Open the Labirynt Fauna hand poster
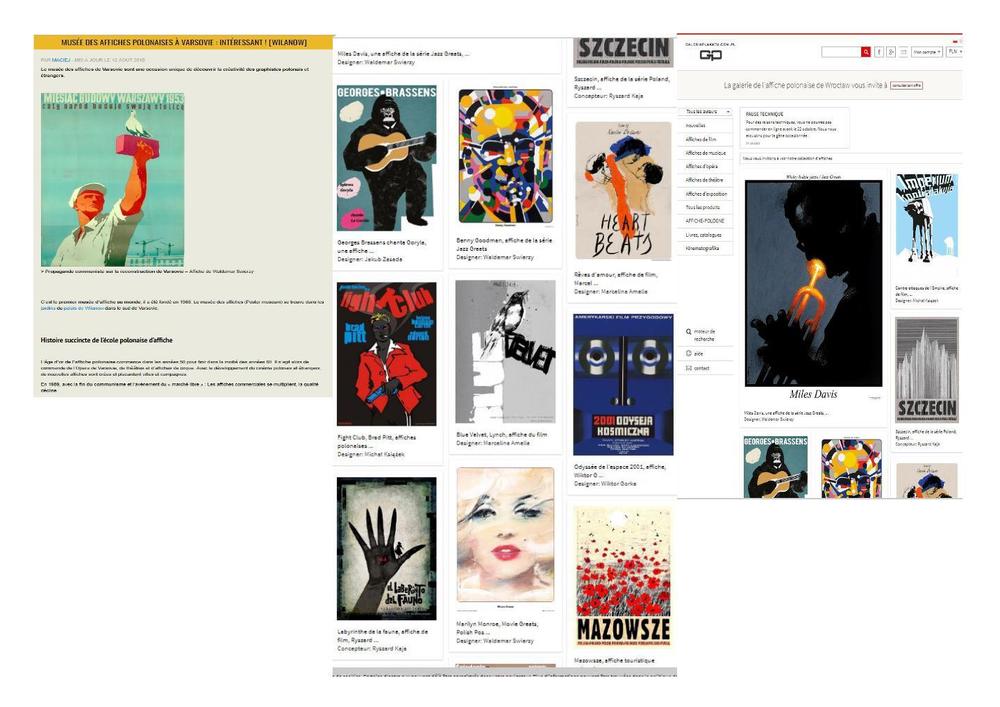Image resolution: width=1000 pixels, height=707 pixels. [x=386, y=548]
